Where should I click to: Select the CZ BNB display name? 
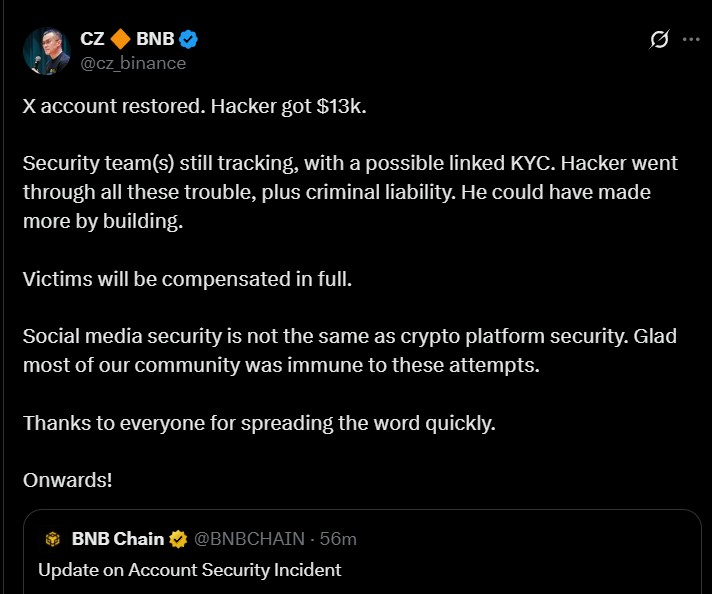point(92,40)
